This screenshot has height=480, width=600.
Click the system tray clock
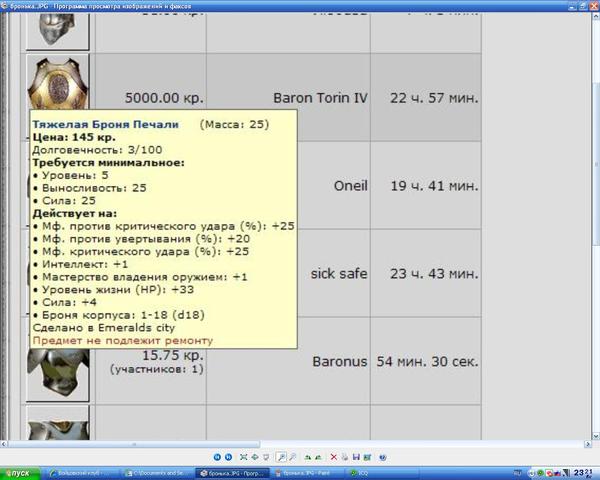point(582,473)
